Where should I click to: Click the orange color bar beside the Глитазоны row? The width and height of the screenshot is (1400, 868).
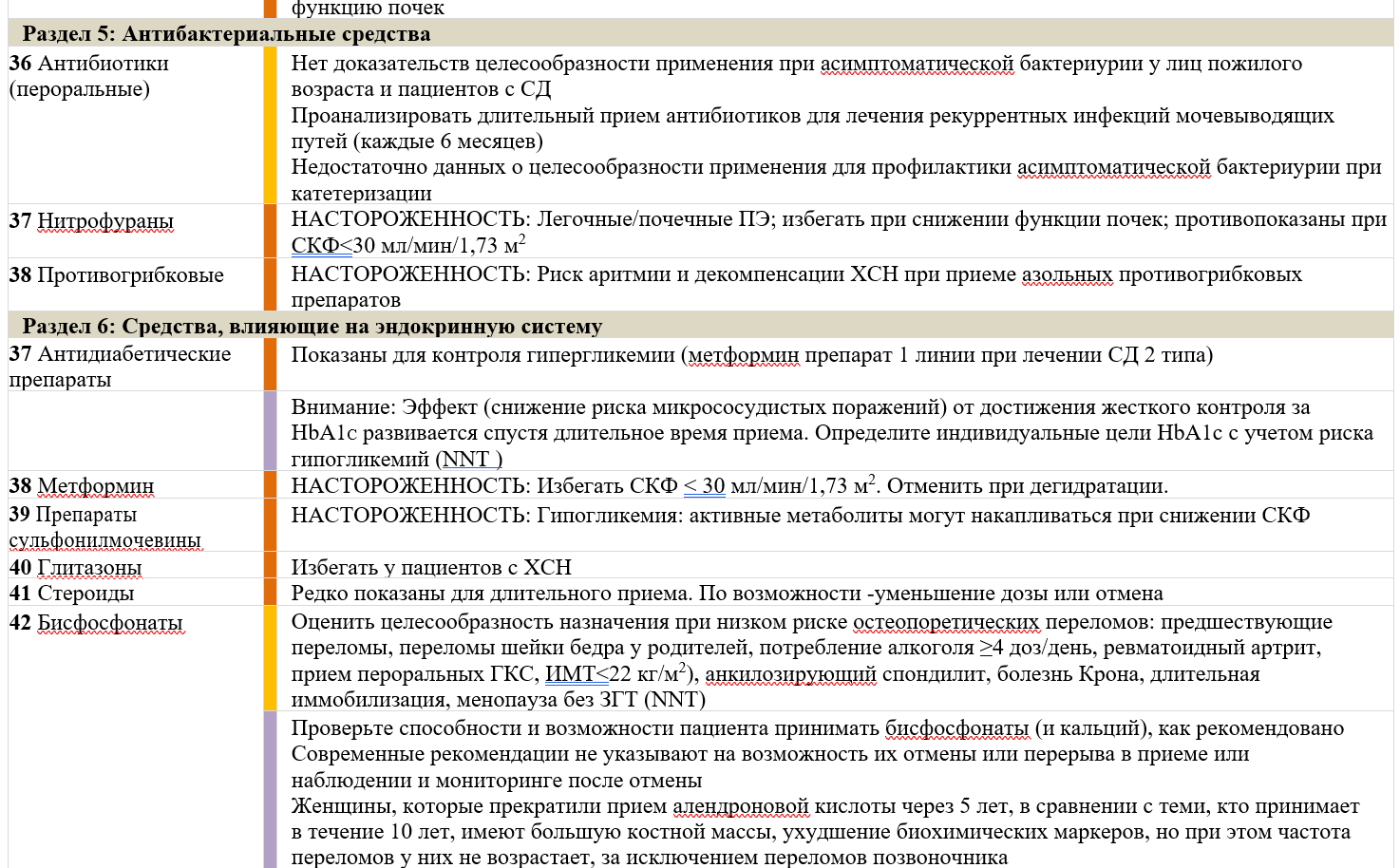pos(270,565)
